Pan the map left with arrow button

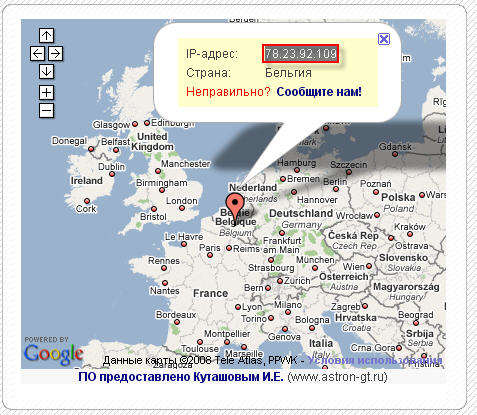coord(37,53)
